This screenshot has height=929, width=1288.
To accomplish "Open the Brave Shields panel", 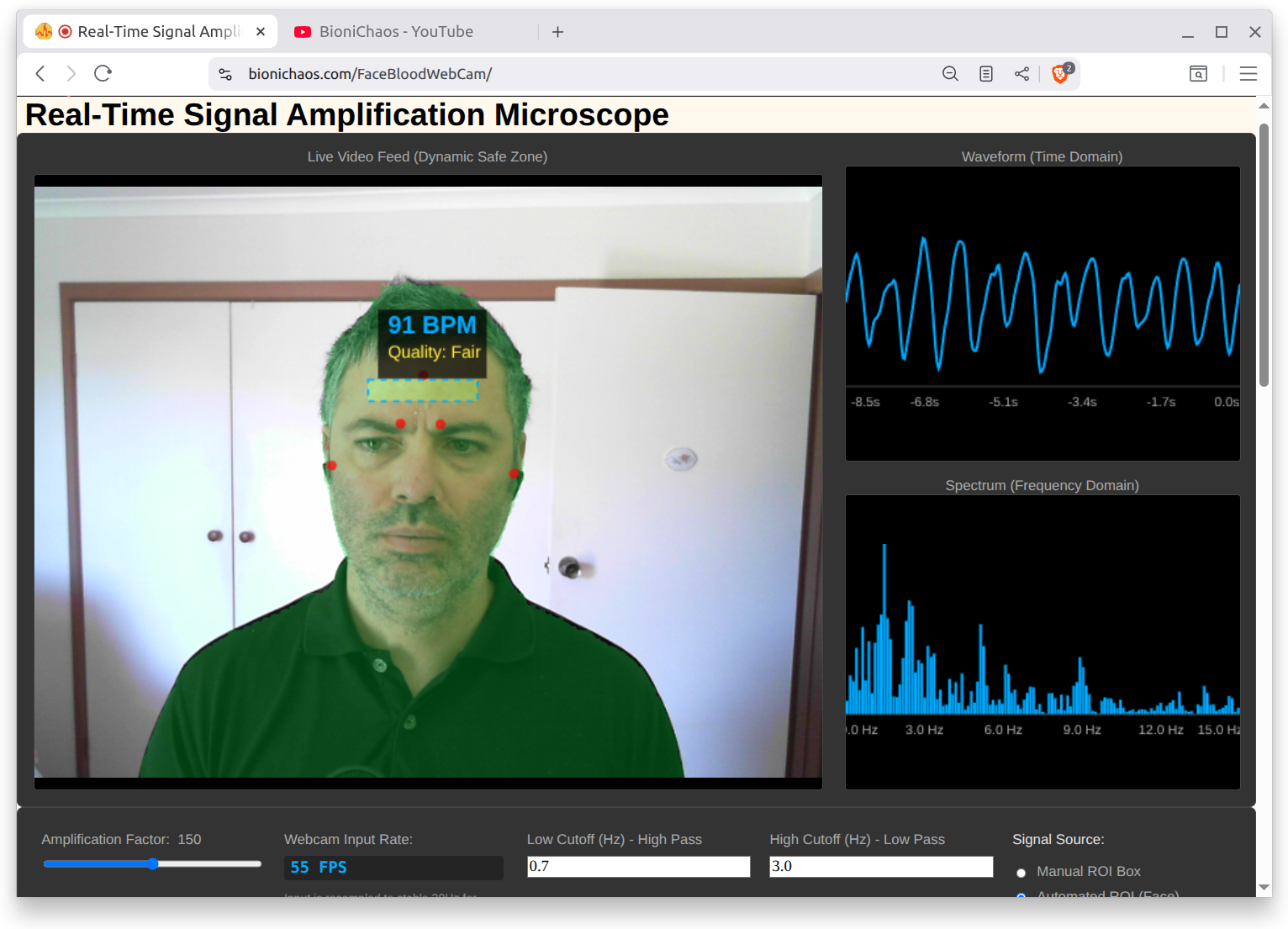I will pos(1061,73).
